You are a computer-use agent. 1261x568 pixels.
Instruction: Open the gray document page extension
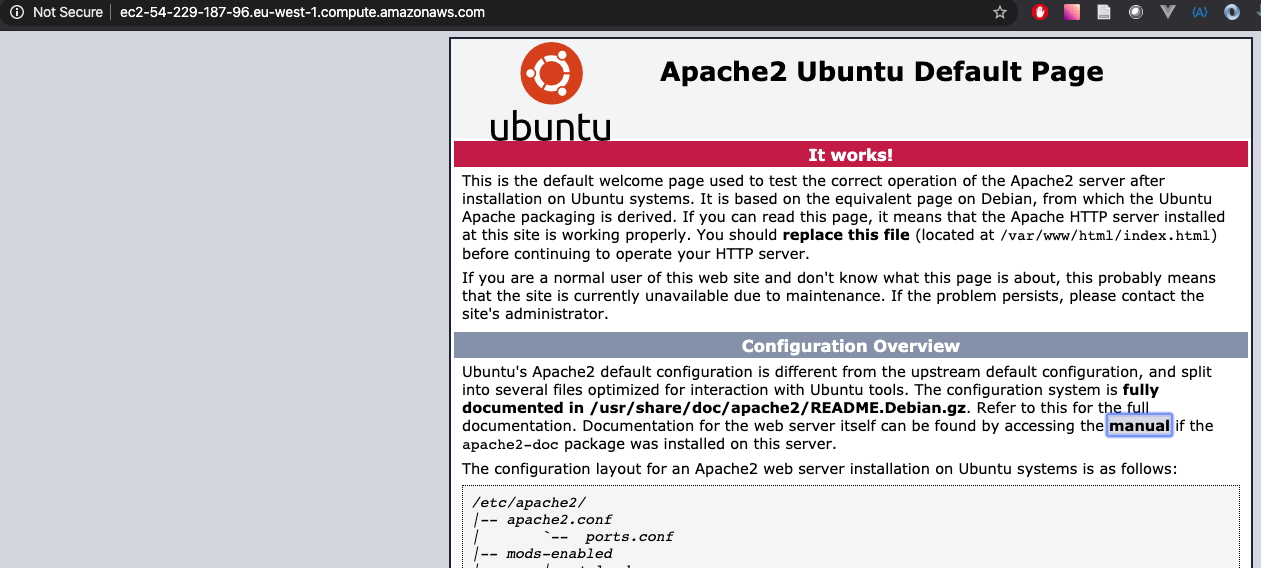[x=1103, y=12]
